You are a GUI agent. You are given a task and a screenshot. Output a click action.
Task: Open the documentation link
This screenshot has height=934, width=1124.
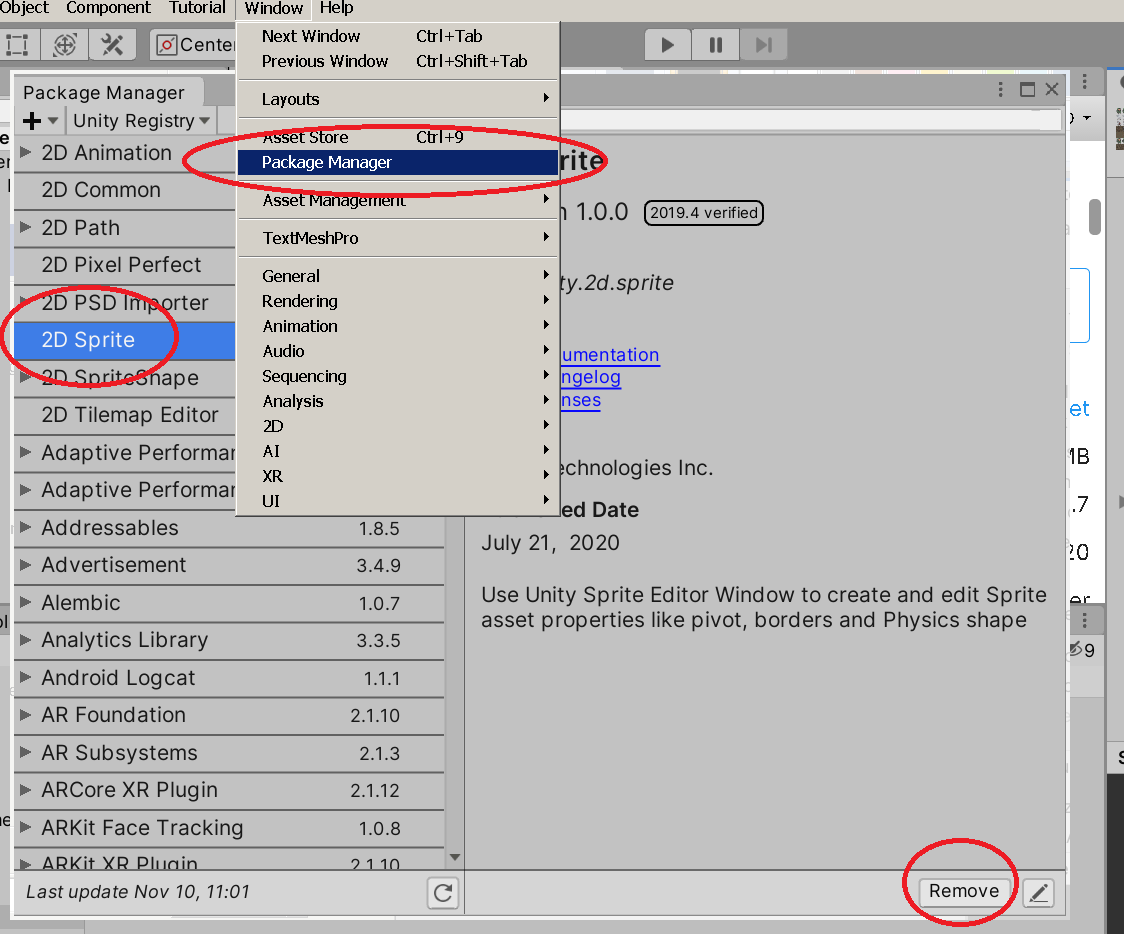click(x=609, y=355)
